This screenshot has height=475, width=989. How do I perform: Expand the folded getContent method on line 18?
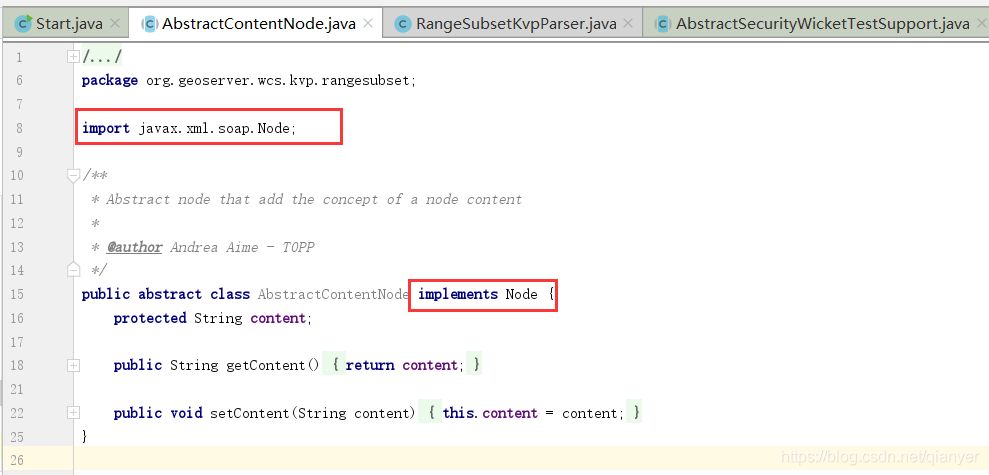pyautogui.click(x=73, y=365)
